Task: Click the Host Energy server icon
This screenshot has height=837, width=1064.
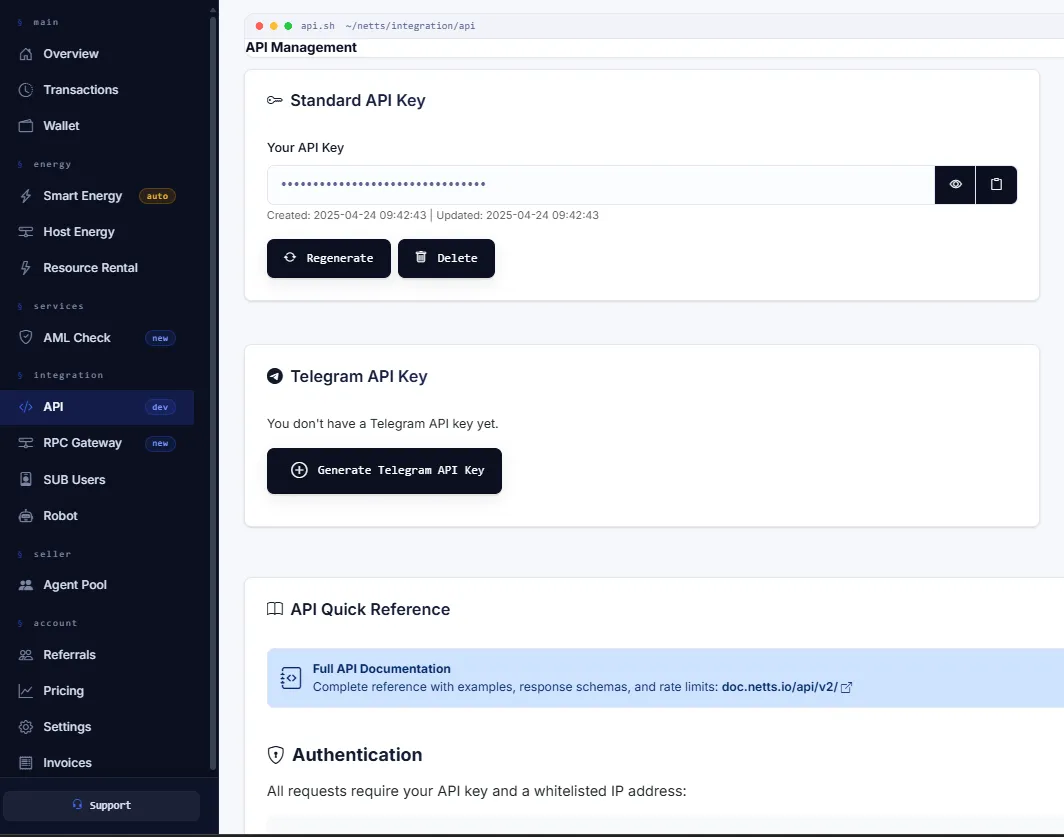Action: 26,232
